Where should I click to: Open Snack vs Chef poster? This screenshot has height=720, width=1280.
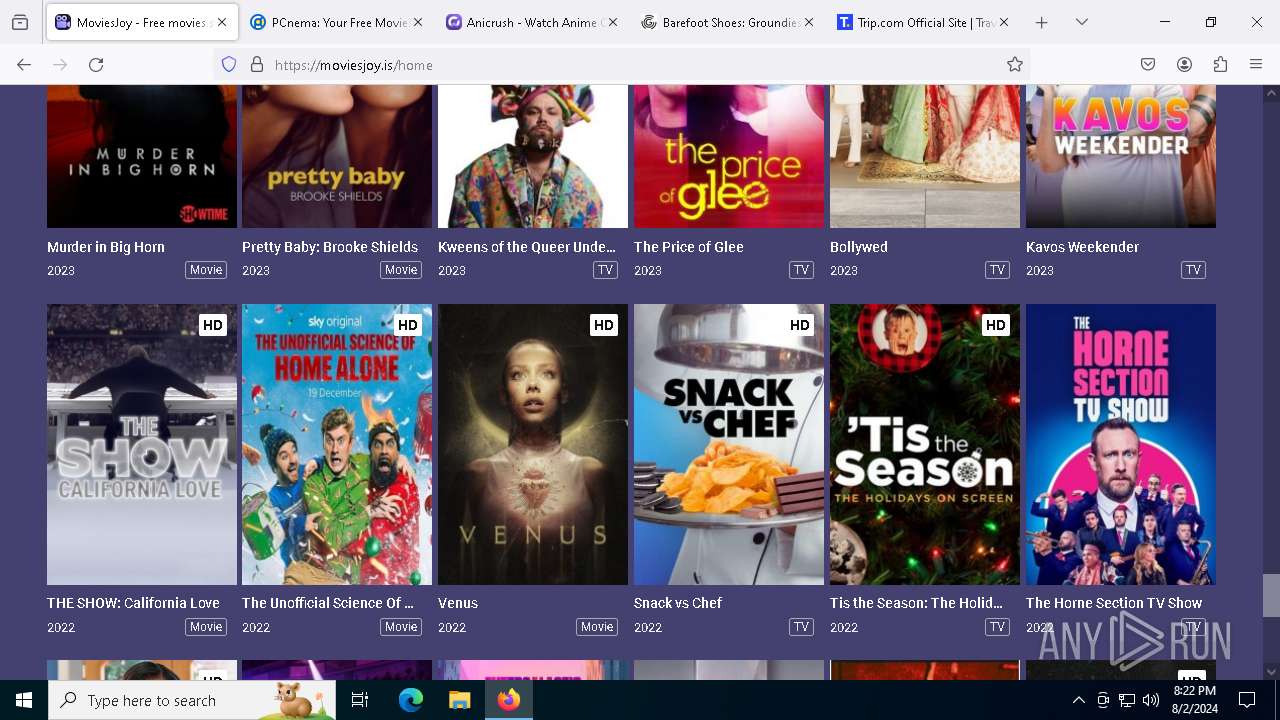[729, 444]
